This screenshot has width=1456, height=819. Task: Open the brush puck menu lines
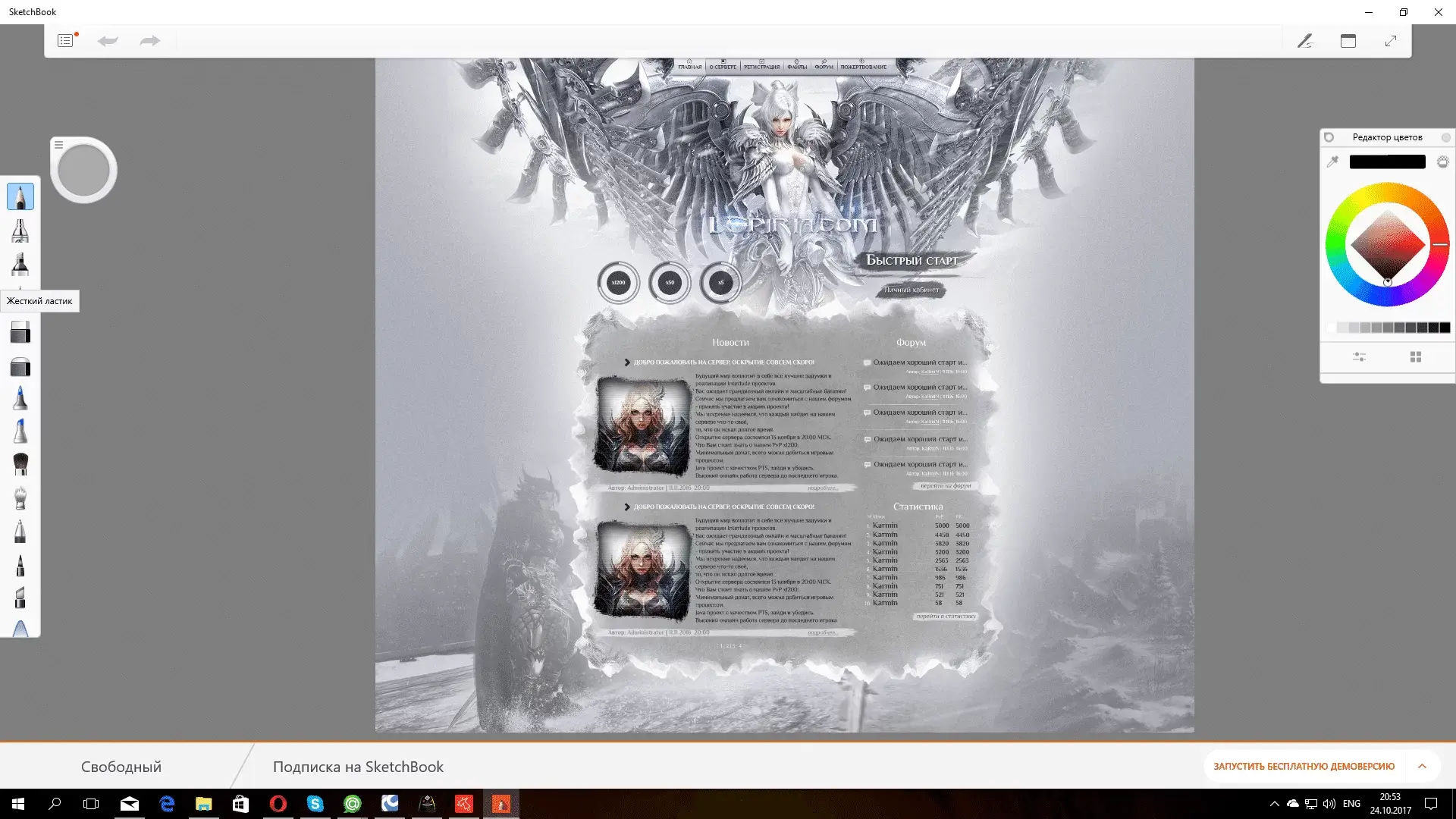(x=58, y=145)
